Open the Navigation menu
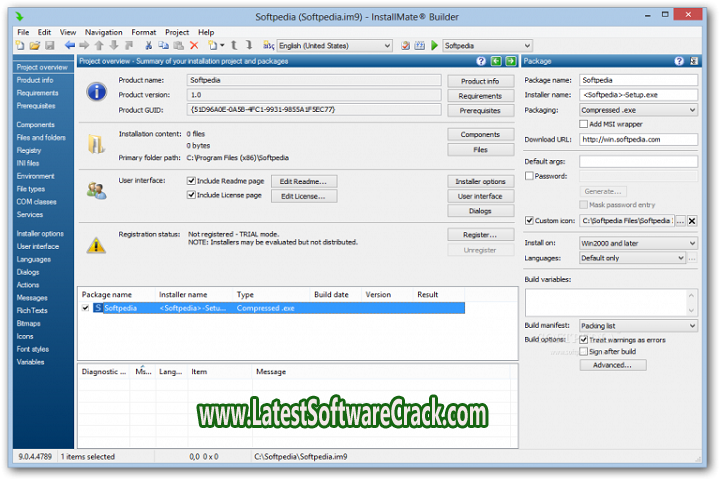The width and height of the screenshot is (720, 480). pos(104,32)
